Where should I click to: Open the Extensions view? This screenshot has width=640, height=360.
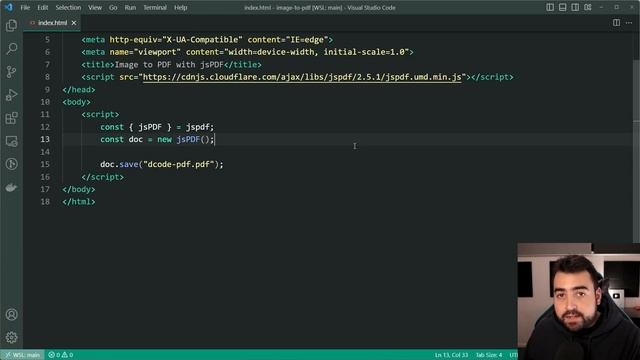[11, 118]
